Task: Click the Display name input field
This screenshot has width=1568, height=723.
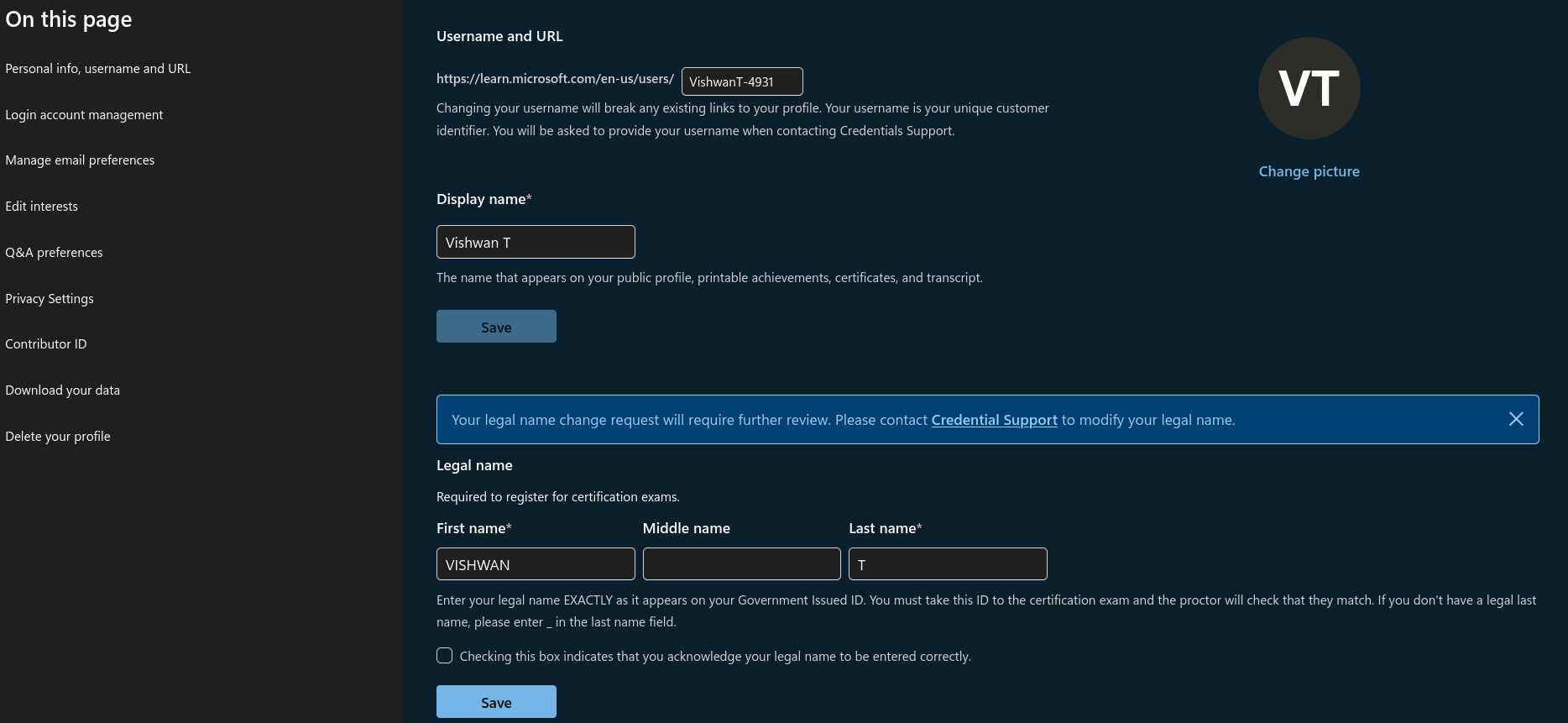Action: [x=536, y=242]
